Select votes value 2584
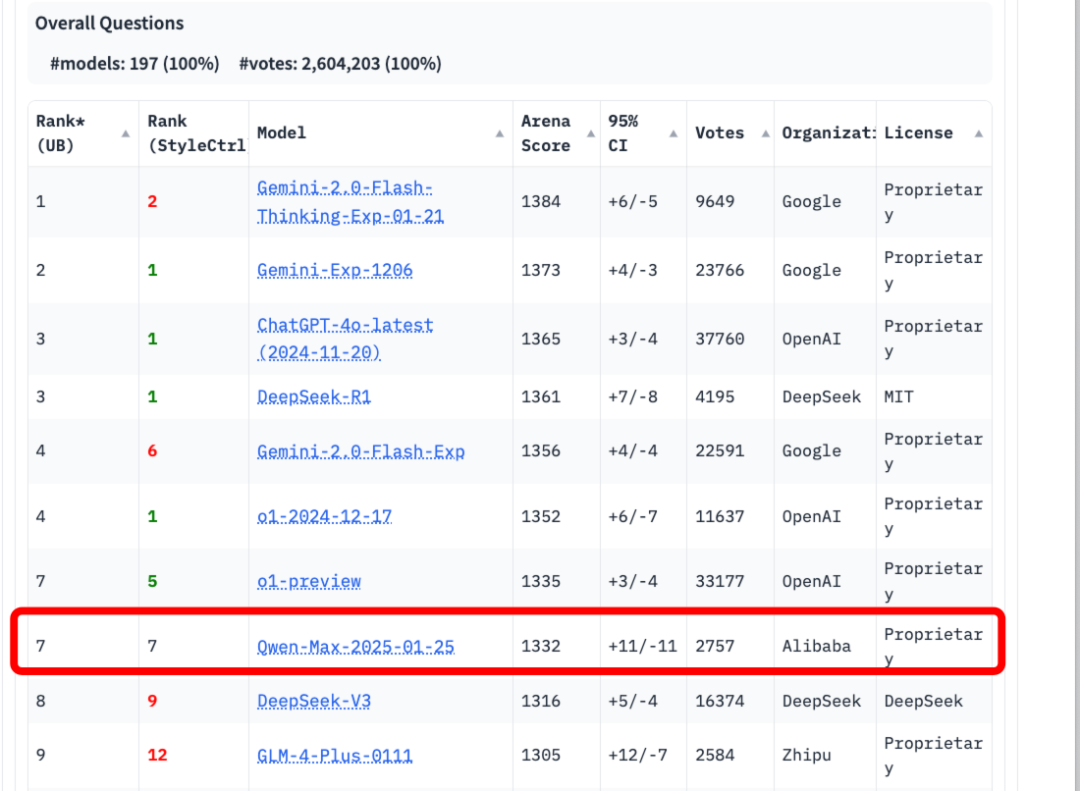The height and width of the screenshot is (791, 1080). 715,755
